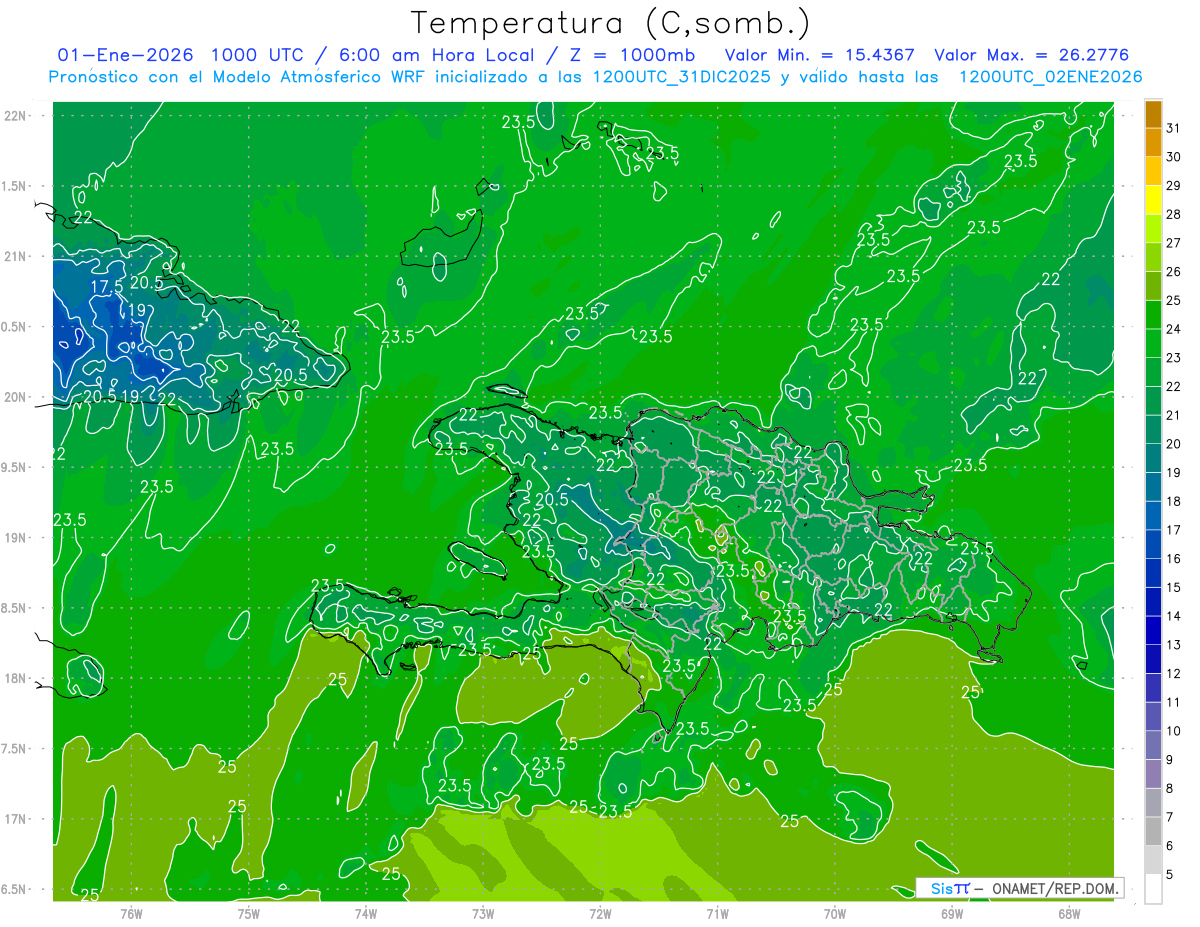Screen dimensions: 1200x927
Task: Click the "17.5" contour label over Cuba
Action: coord(107,287)
